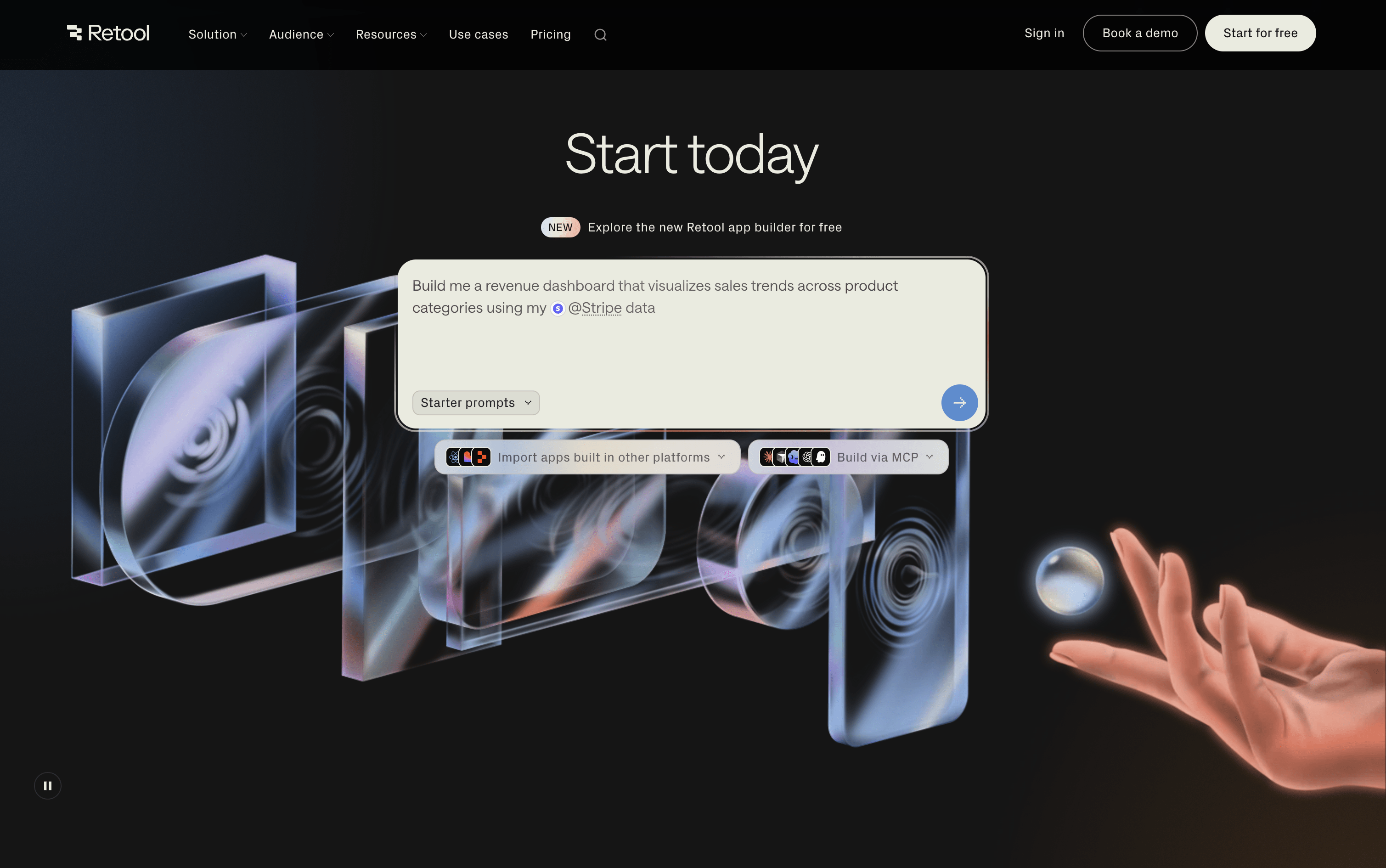Go to Use cases
Viewport: 1386px width, 868px height.
pyautogui.click(x=478, y=34)
